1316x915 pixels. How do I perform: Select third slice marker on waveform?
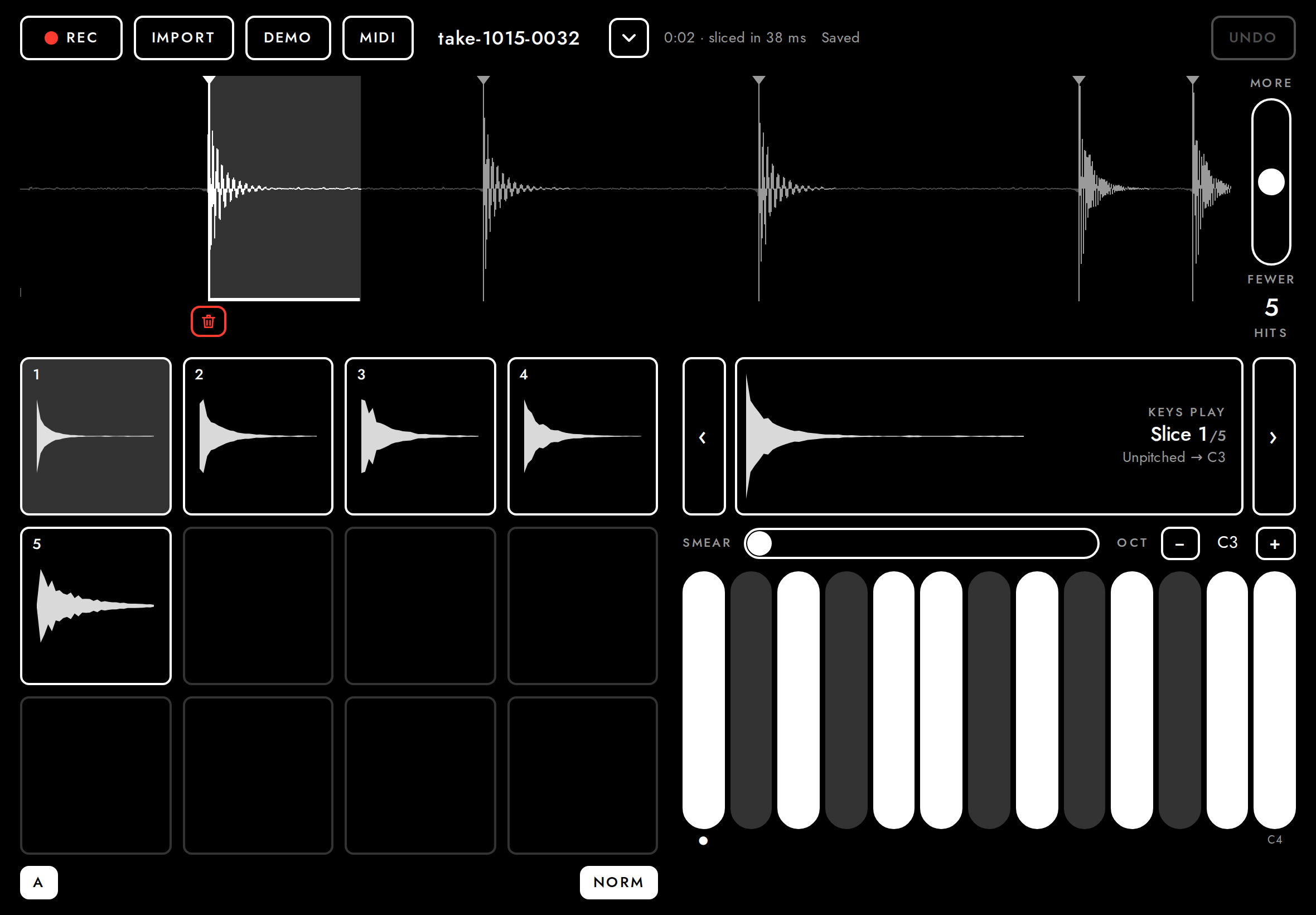758,80
